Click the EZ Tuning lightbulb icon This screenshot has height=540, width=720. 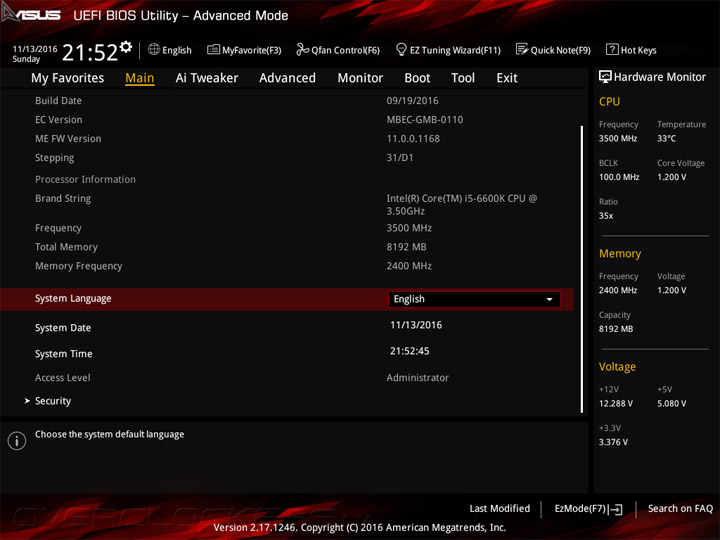tap(401, 49)
